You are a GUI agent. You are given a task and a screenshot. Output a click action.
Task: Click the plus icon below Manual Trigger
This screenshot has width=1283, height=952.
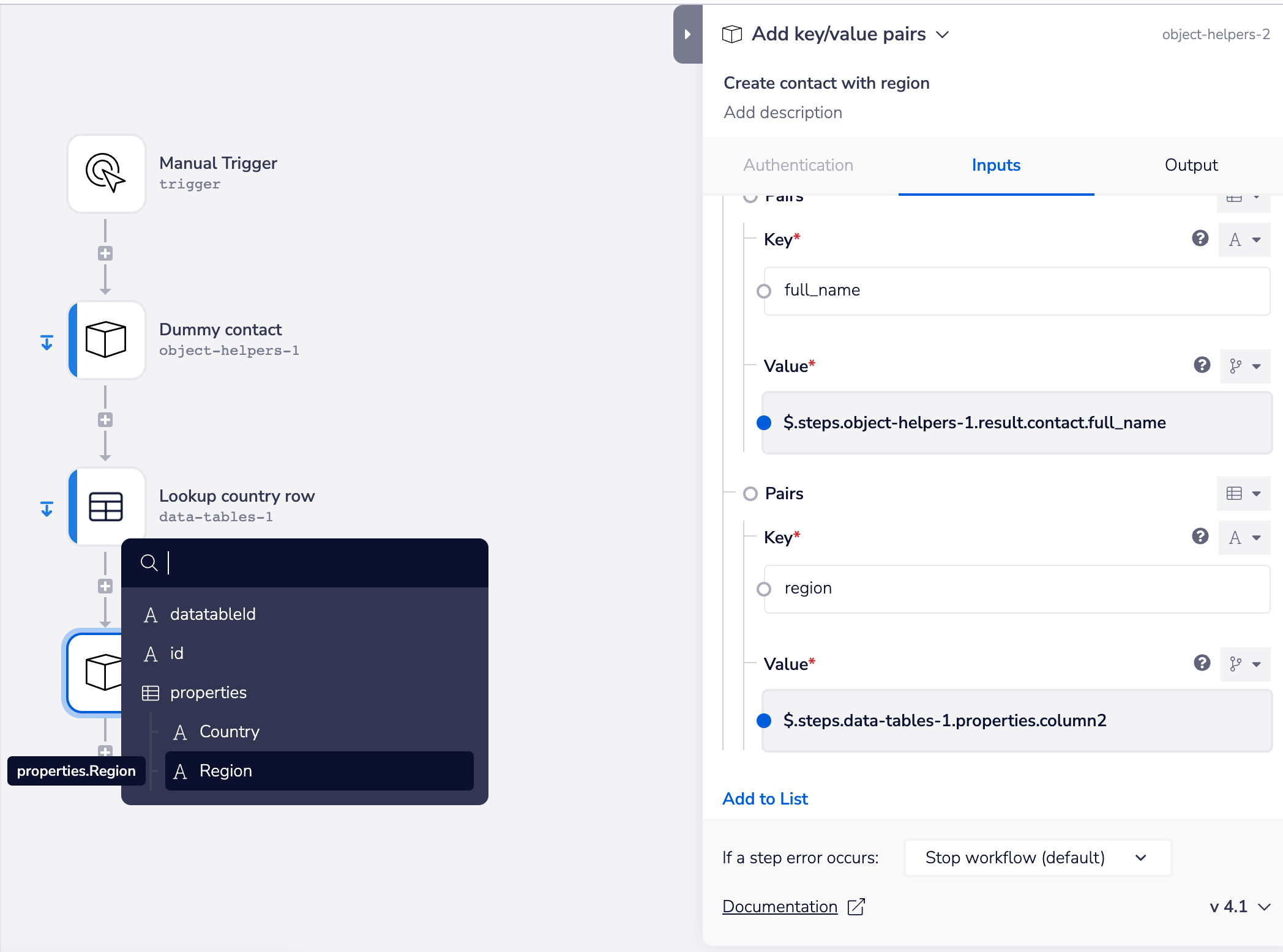tap(105, 253)
